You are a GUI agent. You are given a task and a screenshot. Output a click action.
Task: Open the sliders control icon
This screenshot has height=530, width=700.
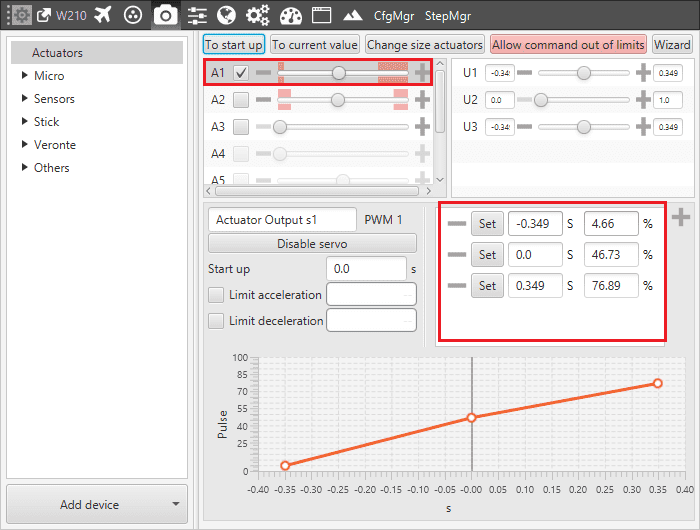pyautogui.click(x=197, y=16)
